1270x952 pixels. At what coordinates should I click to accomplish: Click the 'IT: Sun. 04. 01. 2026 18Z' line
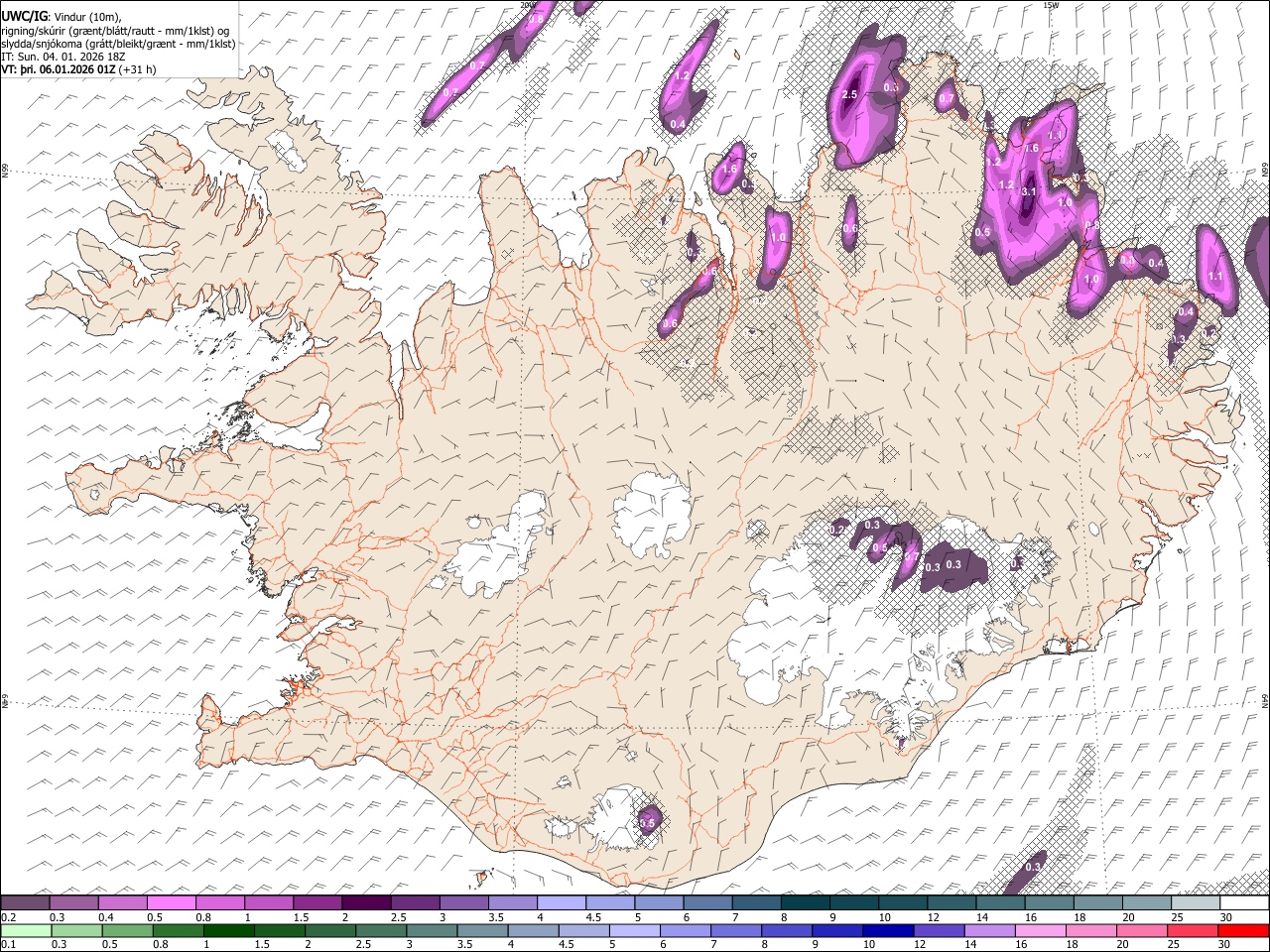(63, 57)
